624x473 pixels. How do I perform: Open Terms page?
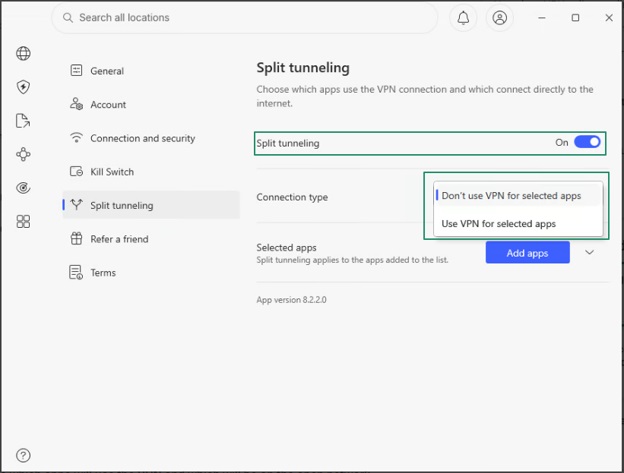coord(151,273)
